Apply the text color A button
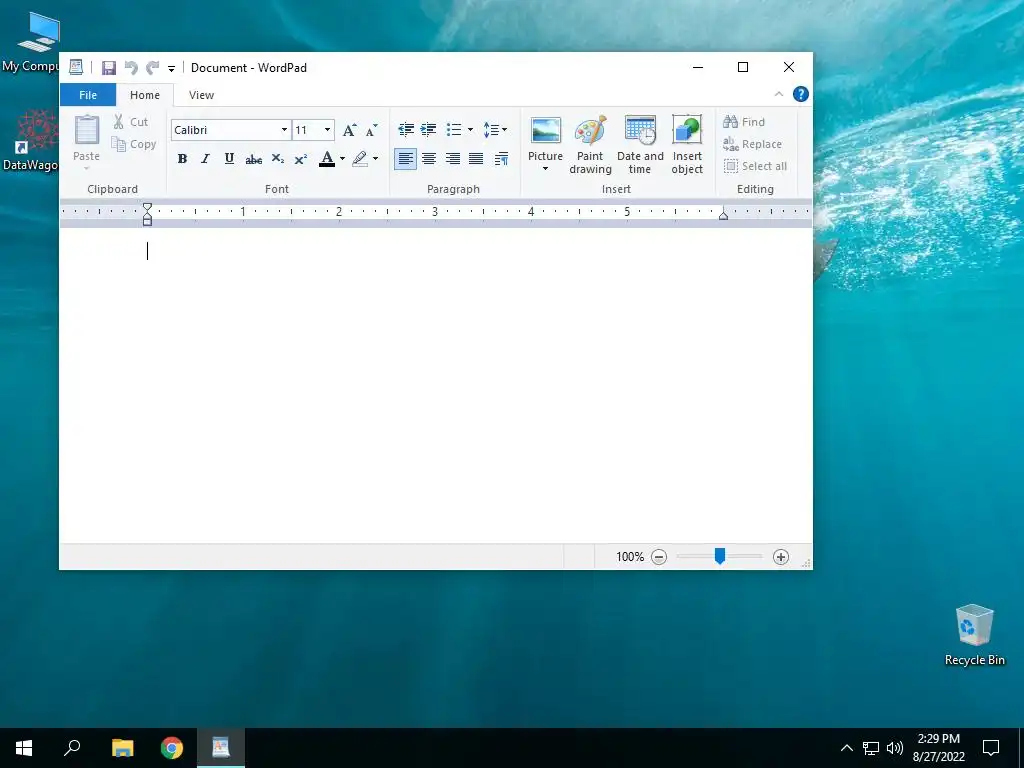The width and height of the screenshot is (1024, 768). (x=327, y=159)
